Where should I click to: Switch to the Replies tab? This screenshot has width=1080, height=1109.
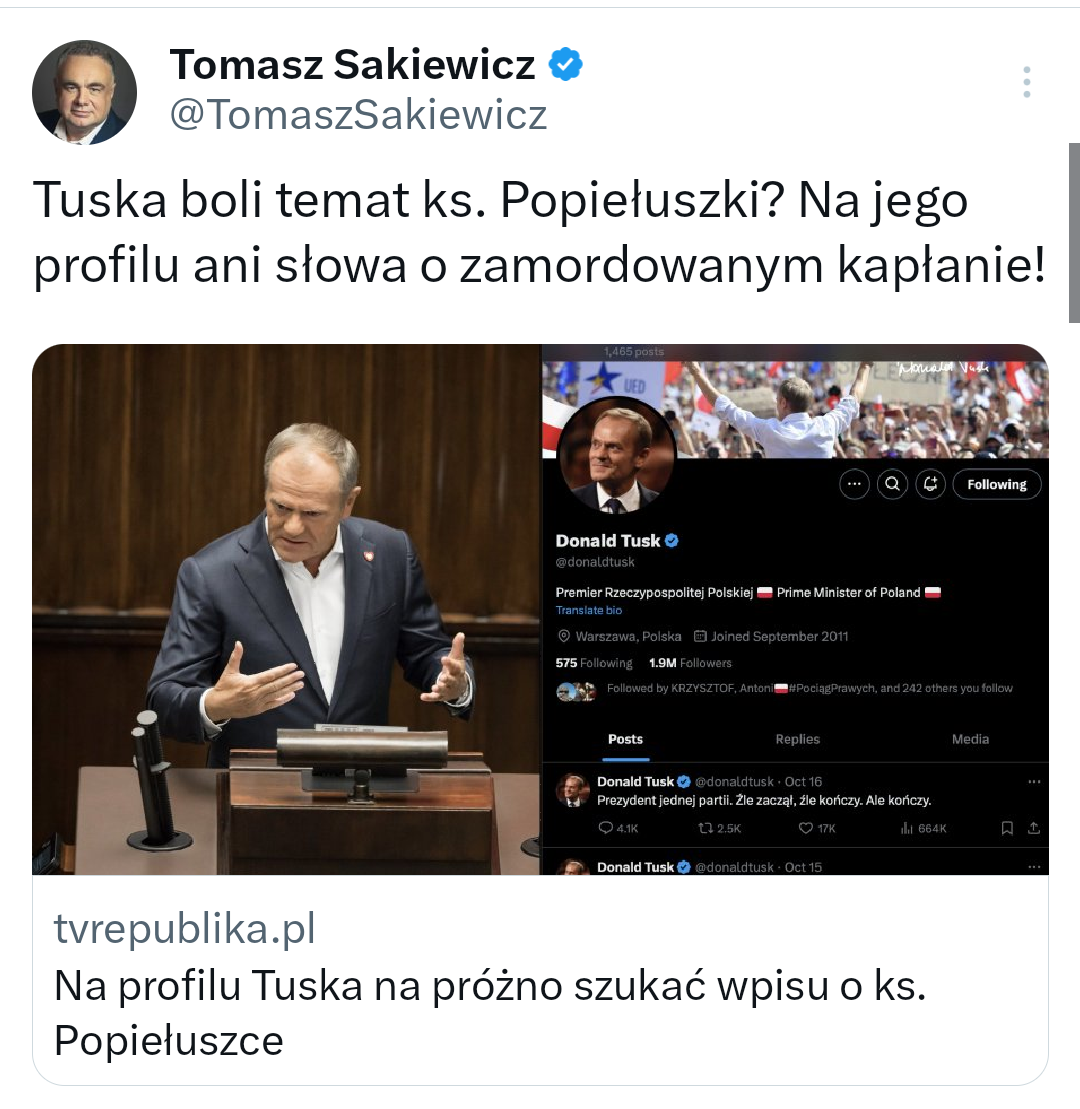coord(797,739)
